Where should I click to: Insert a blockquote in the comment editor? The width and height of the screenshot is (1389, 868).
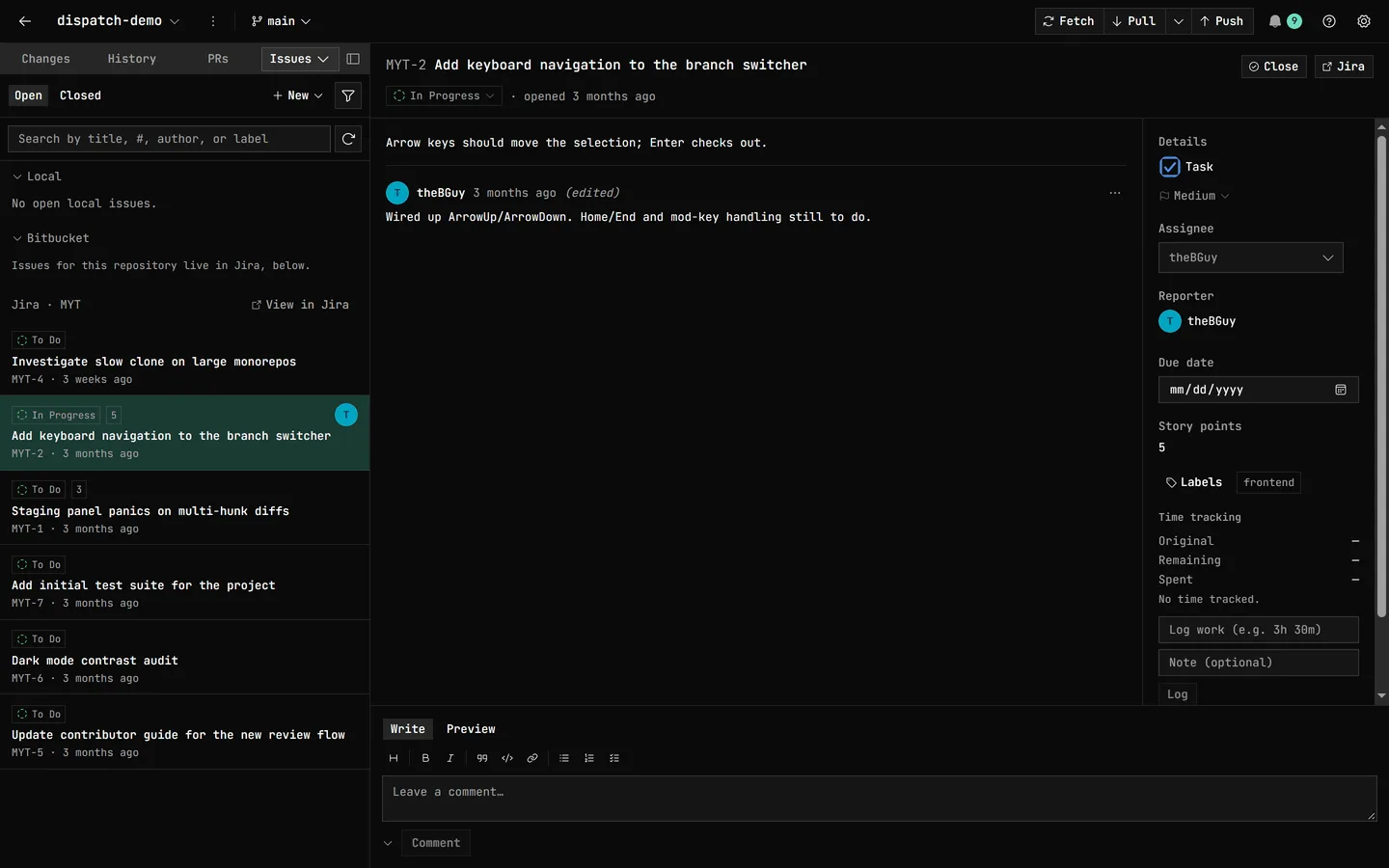coord(482,758)
